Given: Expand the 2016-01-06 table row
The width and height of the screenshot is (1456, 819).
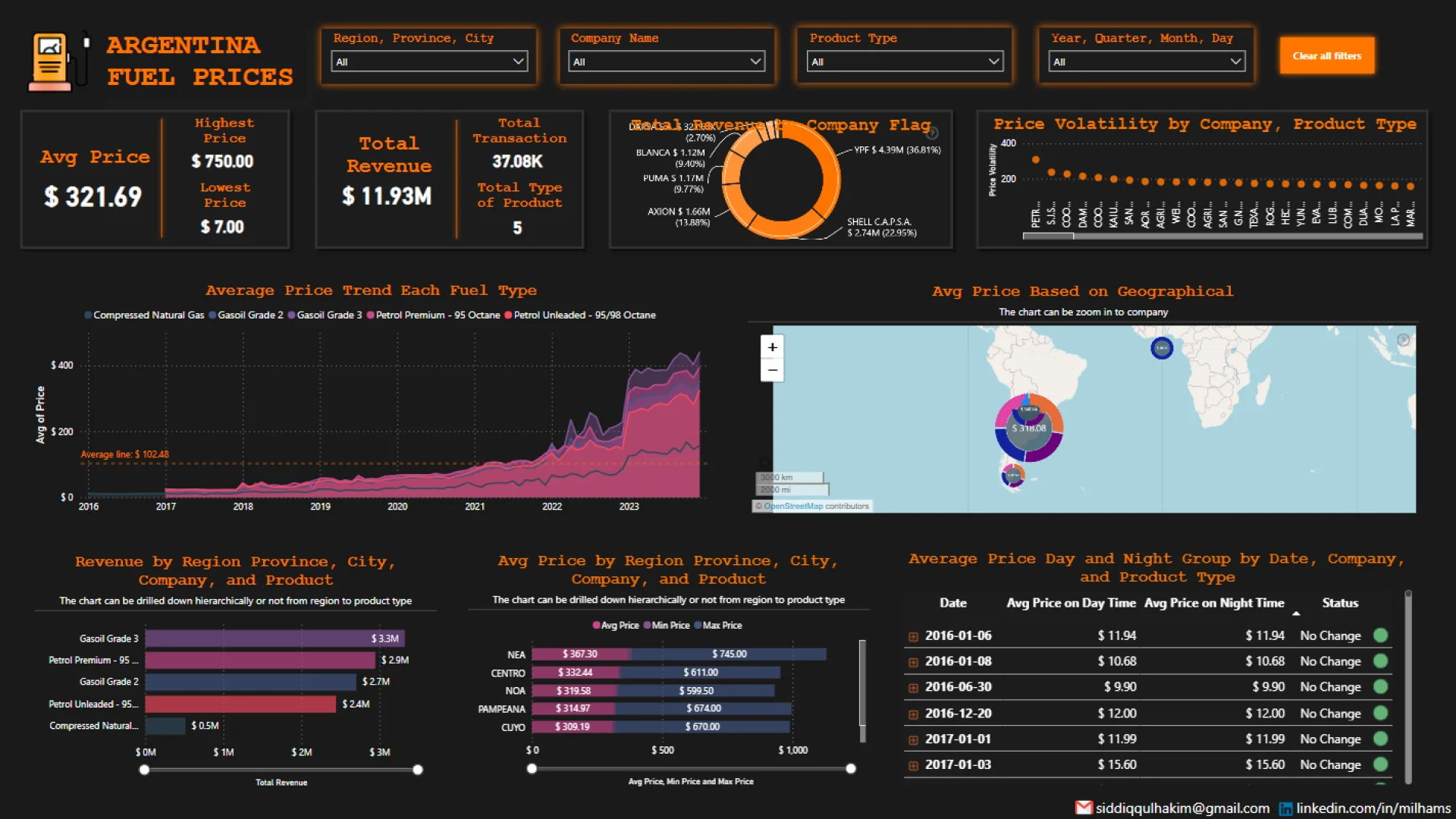Looking at the screenshot, I should (914, 637).
